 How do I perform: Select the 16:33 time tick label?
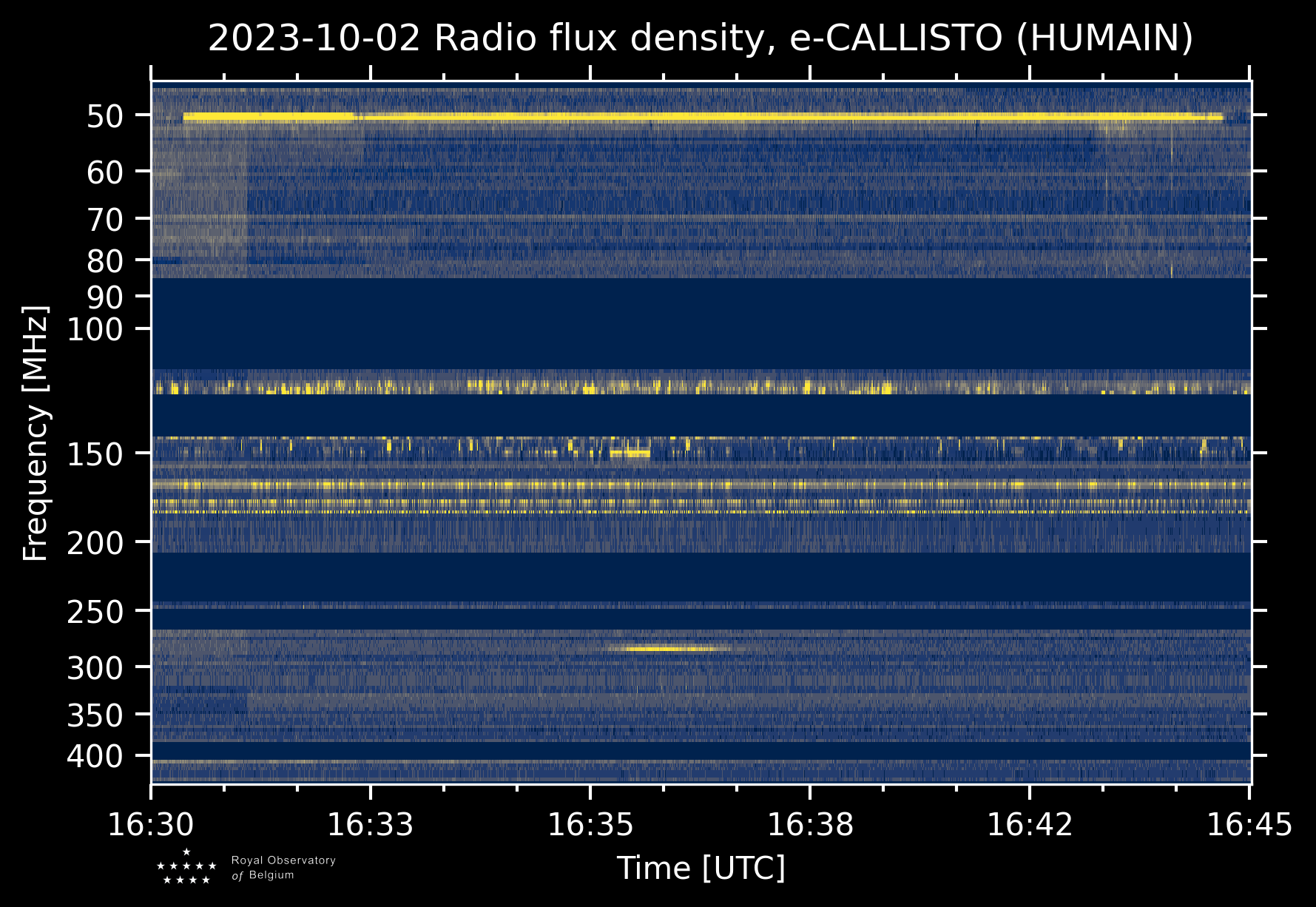click(x=370, y=824)
